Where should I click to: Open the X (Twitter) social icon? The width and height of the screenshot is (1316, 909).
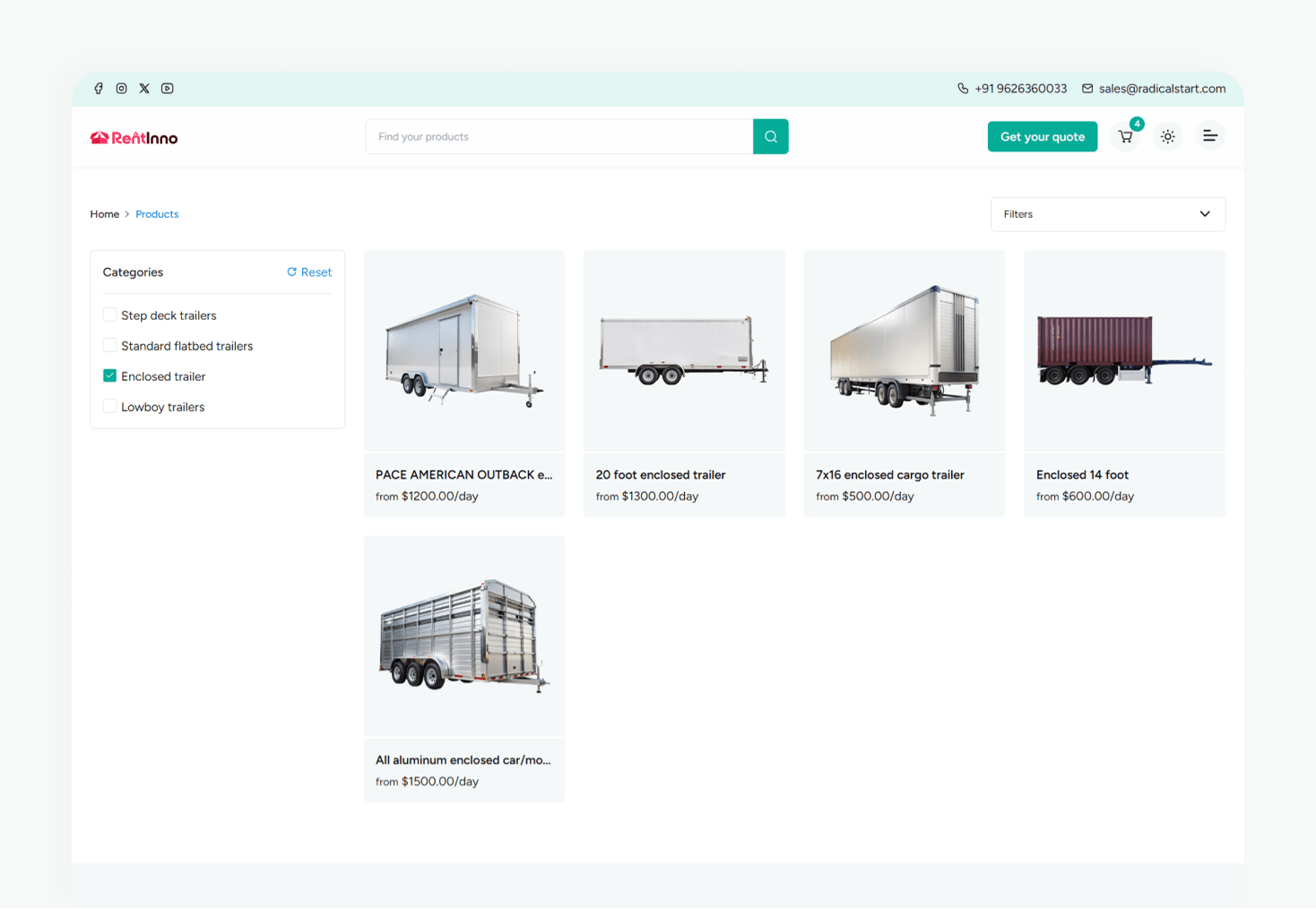144,89
